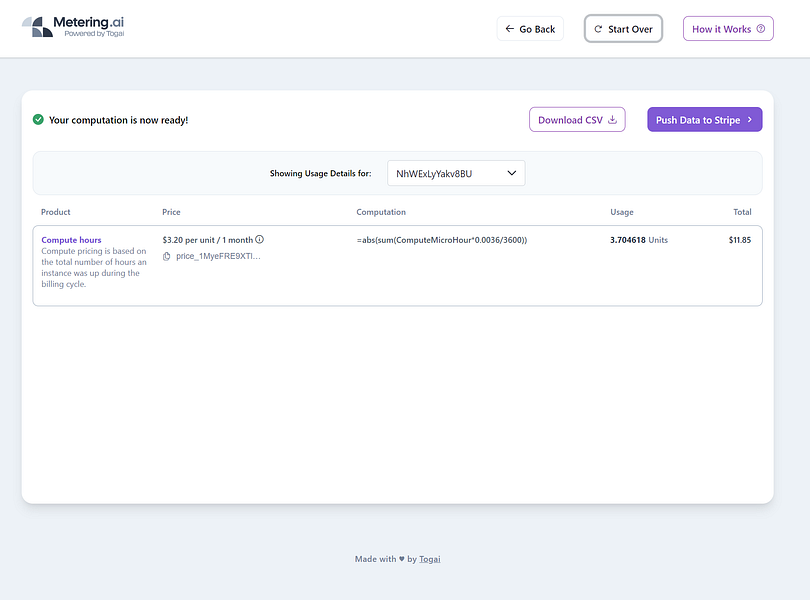Click the Go Back button

530,29
